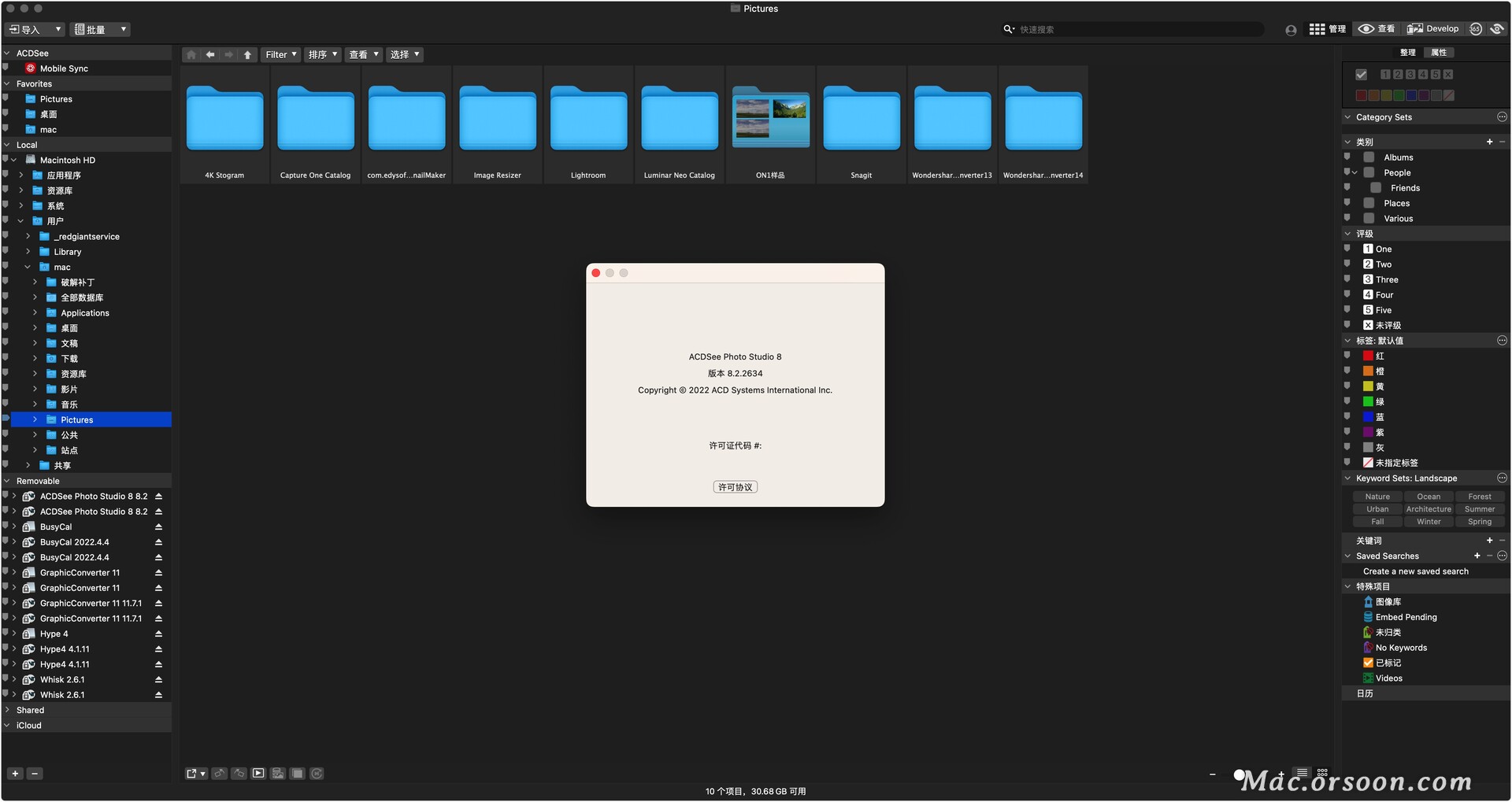
Task: Click the external open icon in bottom toolbar
Action: 195,774
